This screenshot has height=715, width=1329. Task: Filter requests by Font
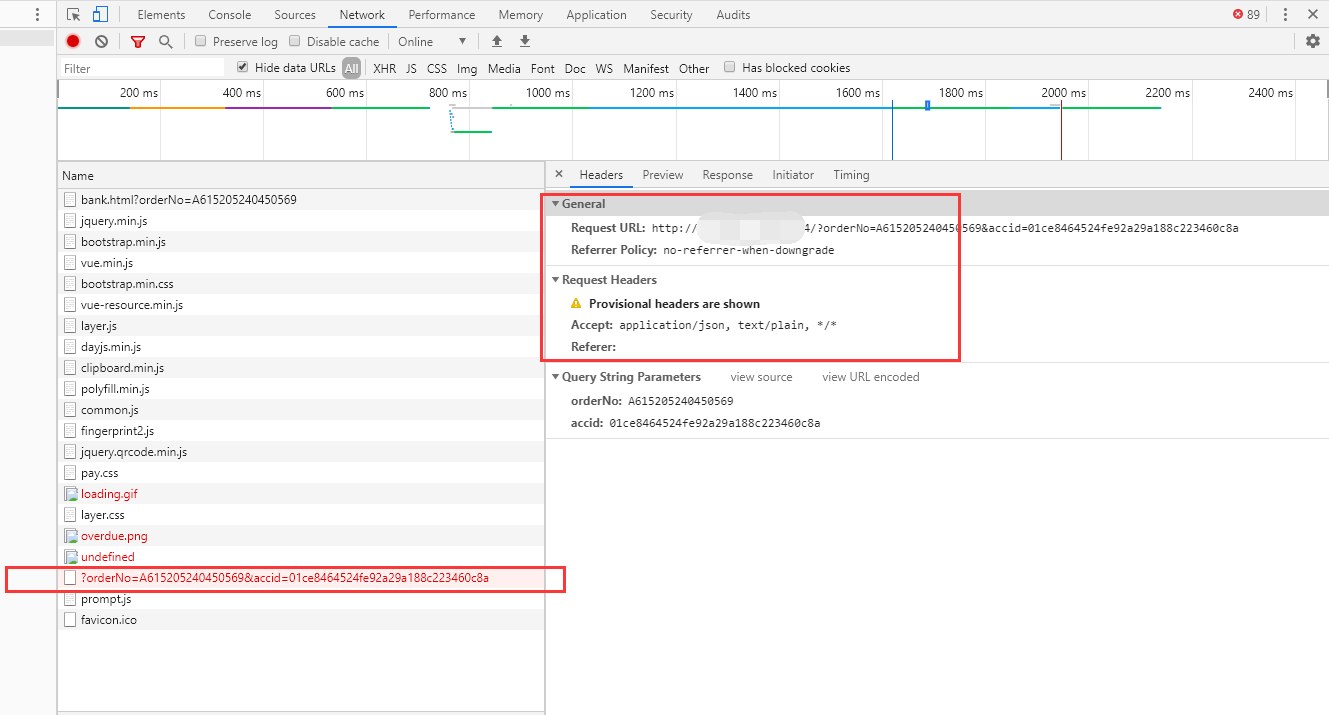tap(543, 68)
